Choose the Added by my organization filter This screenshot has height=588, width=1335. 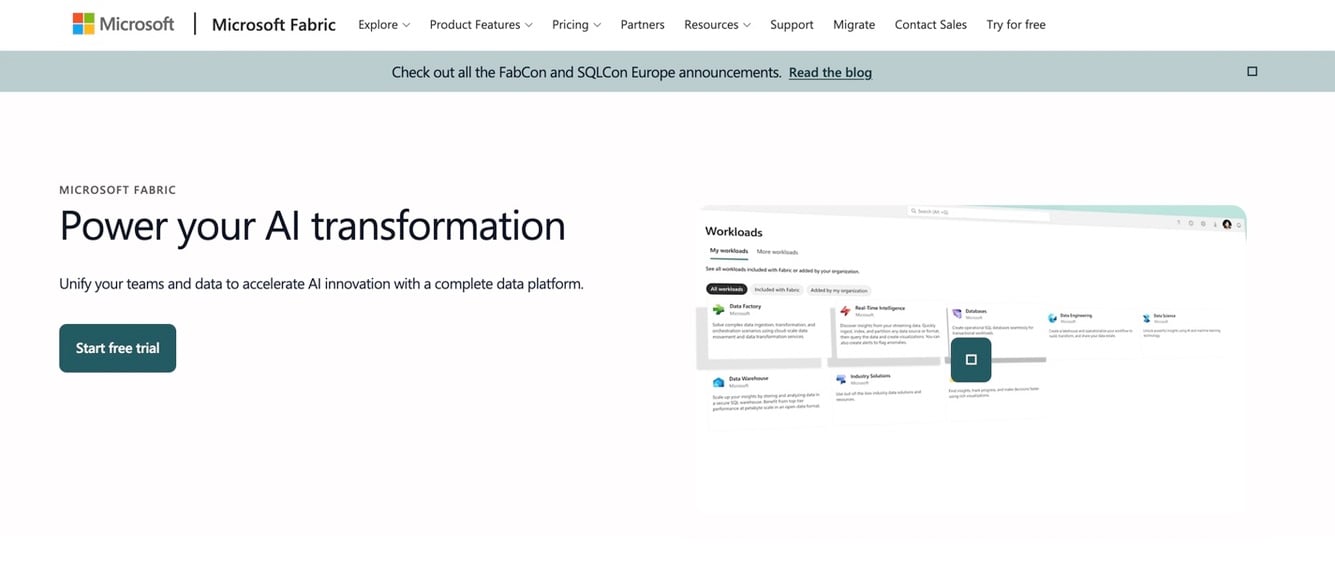tap(839, 289)
